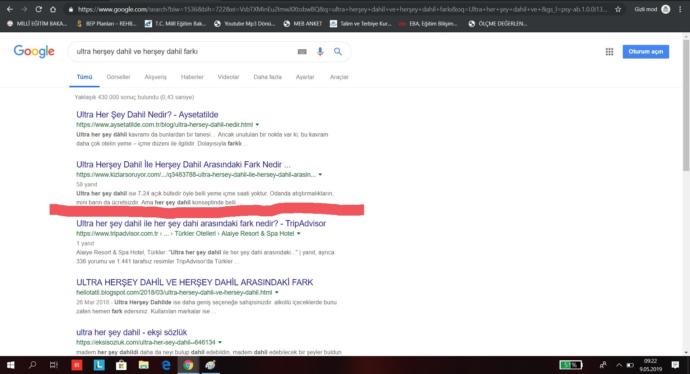Open the Youtube Mp3 Dönü... bookmark
Image resolution: width=690 pixels, height=374 pixels.
tap(244, 24)
